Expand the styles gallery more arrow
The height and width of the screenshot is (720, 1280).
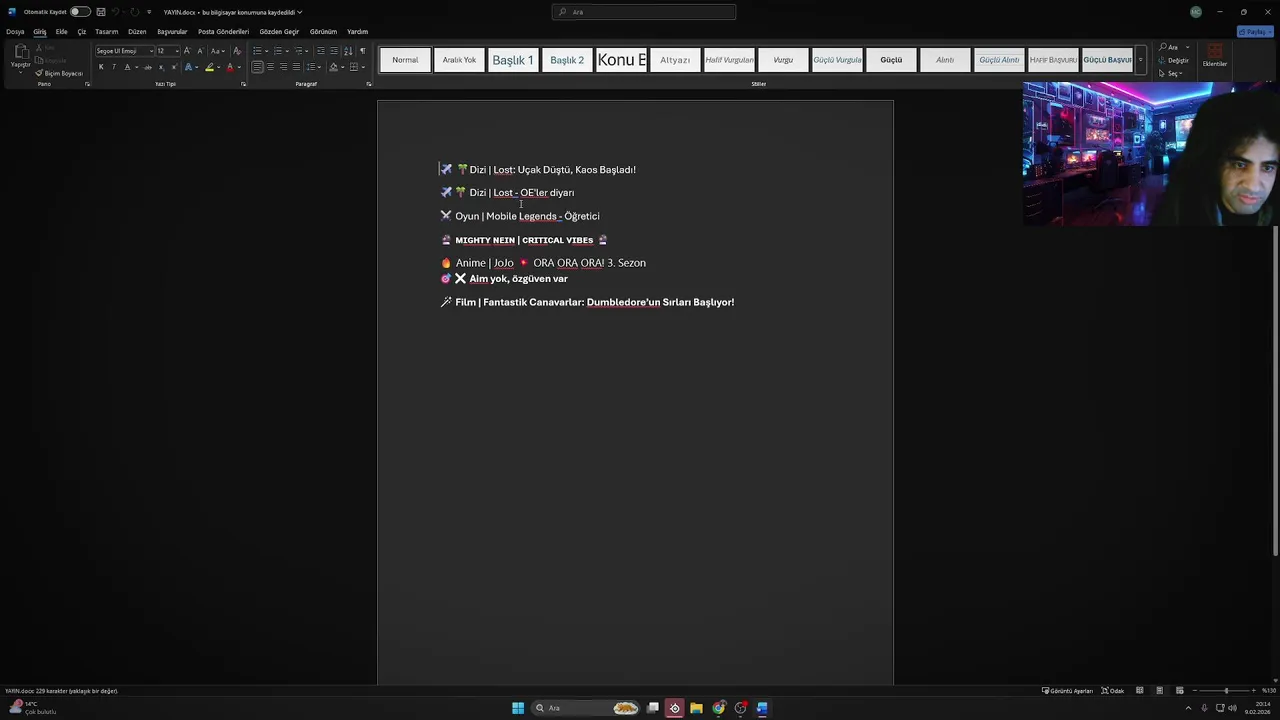(x=1140, y=60)
